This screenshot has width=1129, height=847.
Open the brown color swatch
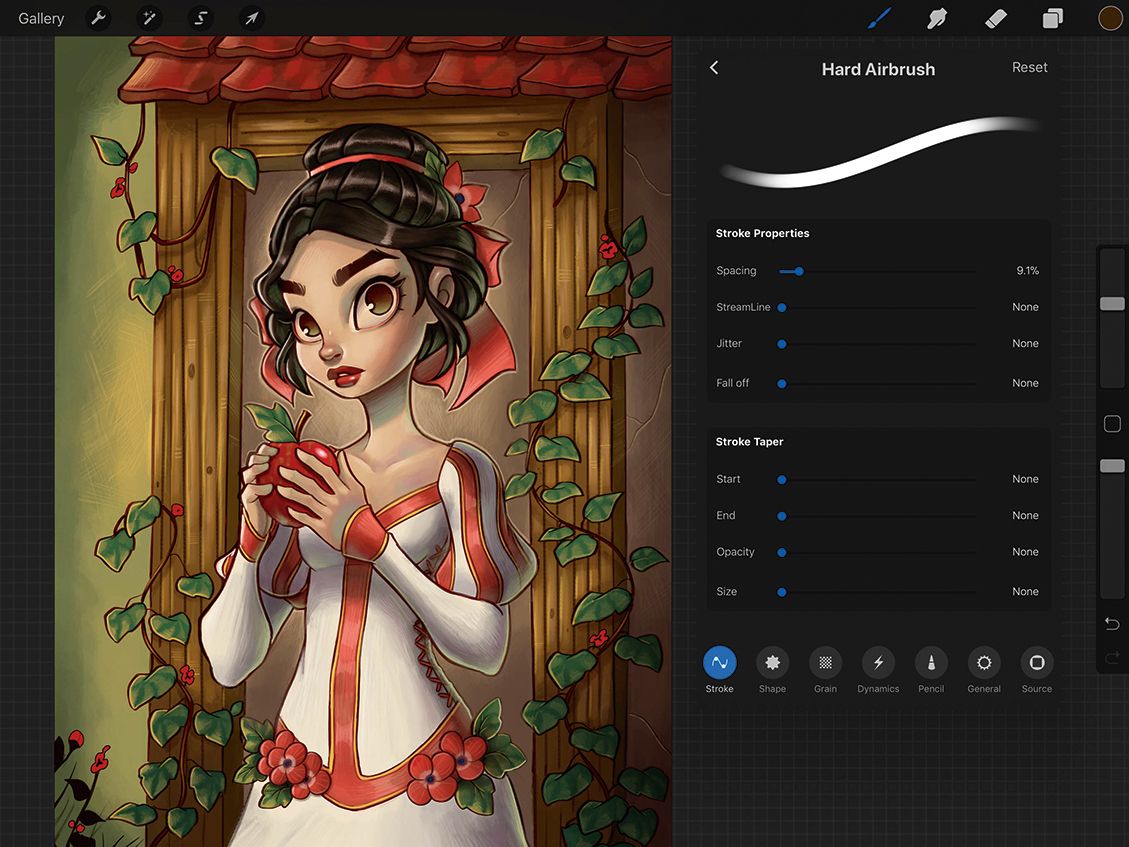coord(1110,18)
